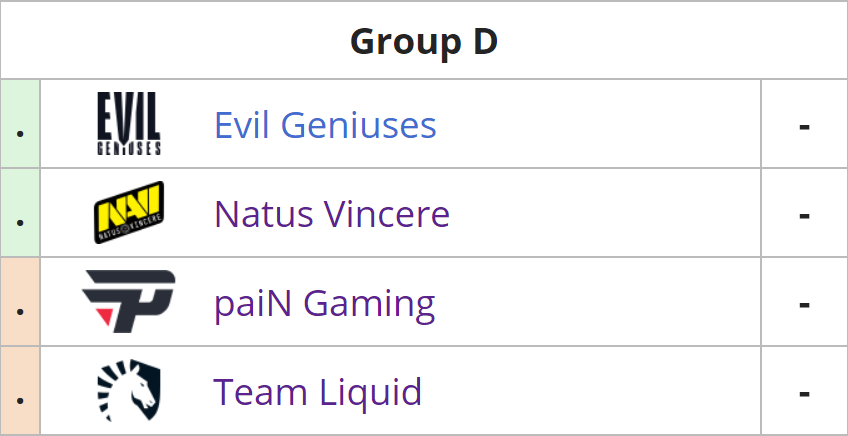This screenshot has width=848, height=436.
Task: Click the dash score for paiN Gaming
Action: pyautogui.click(x=804, y=305)
